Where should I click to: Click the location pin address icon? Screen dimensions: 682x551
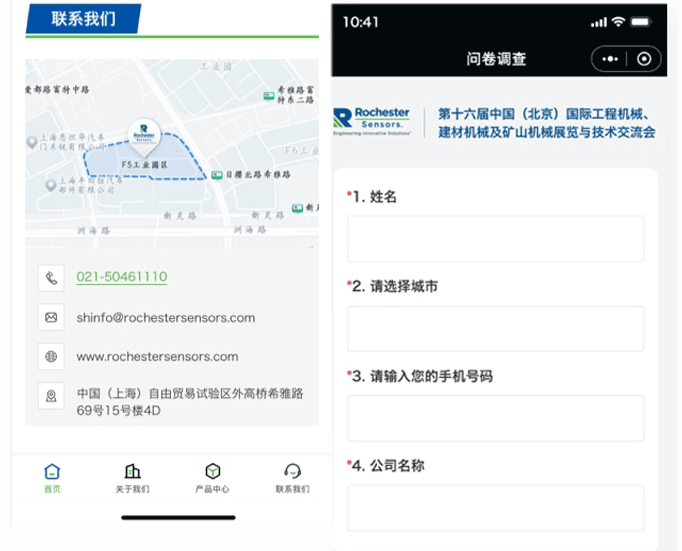tap(51, 396)
